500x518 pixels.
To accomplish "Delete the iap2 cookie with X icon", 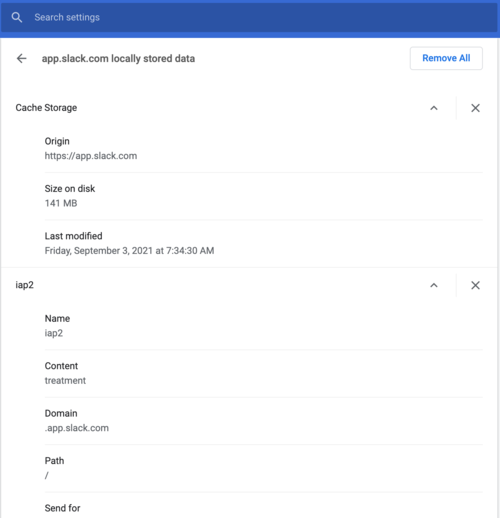I will [x=475, y=285].
